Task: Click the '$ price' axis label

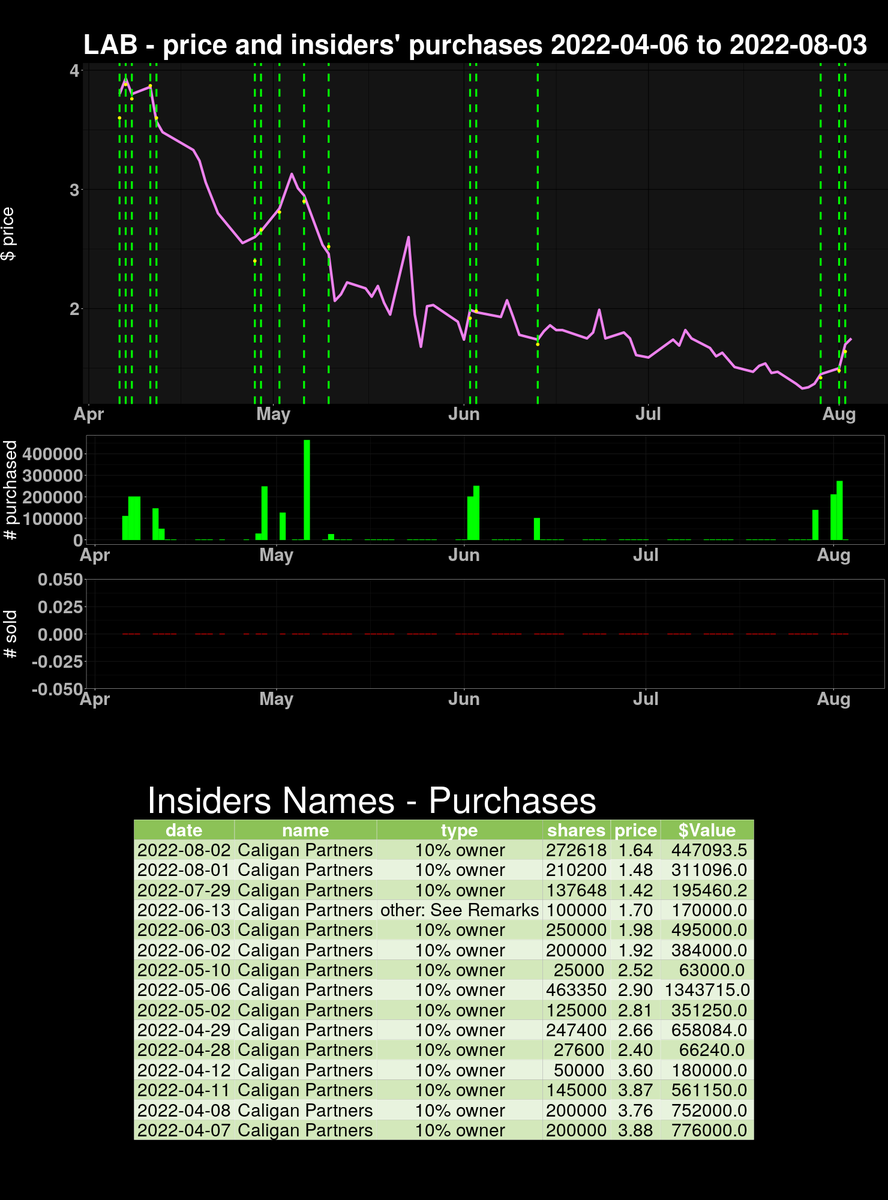Action: click(x=9, y=234)
